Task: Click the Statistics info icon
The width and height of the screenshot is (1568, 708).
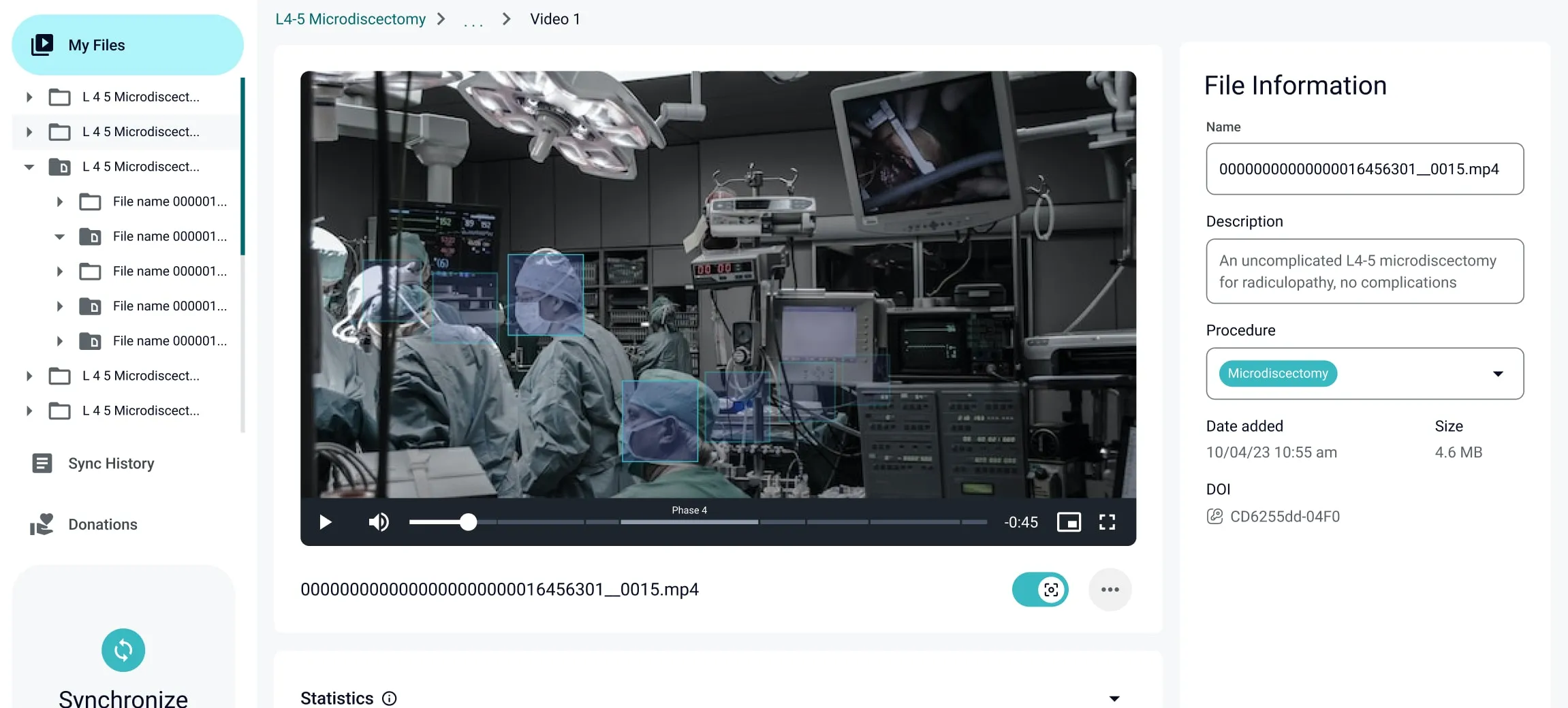Action: [389, 698]
